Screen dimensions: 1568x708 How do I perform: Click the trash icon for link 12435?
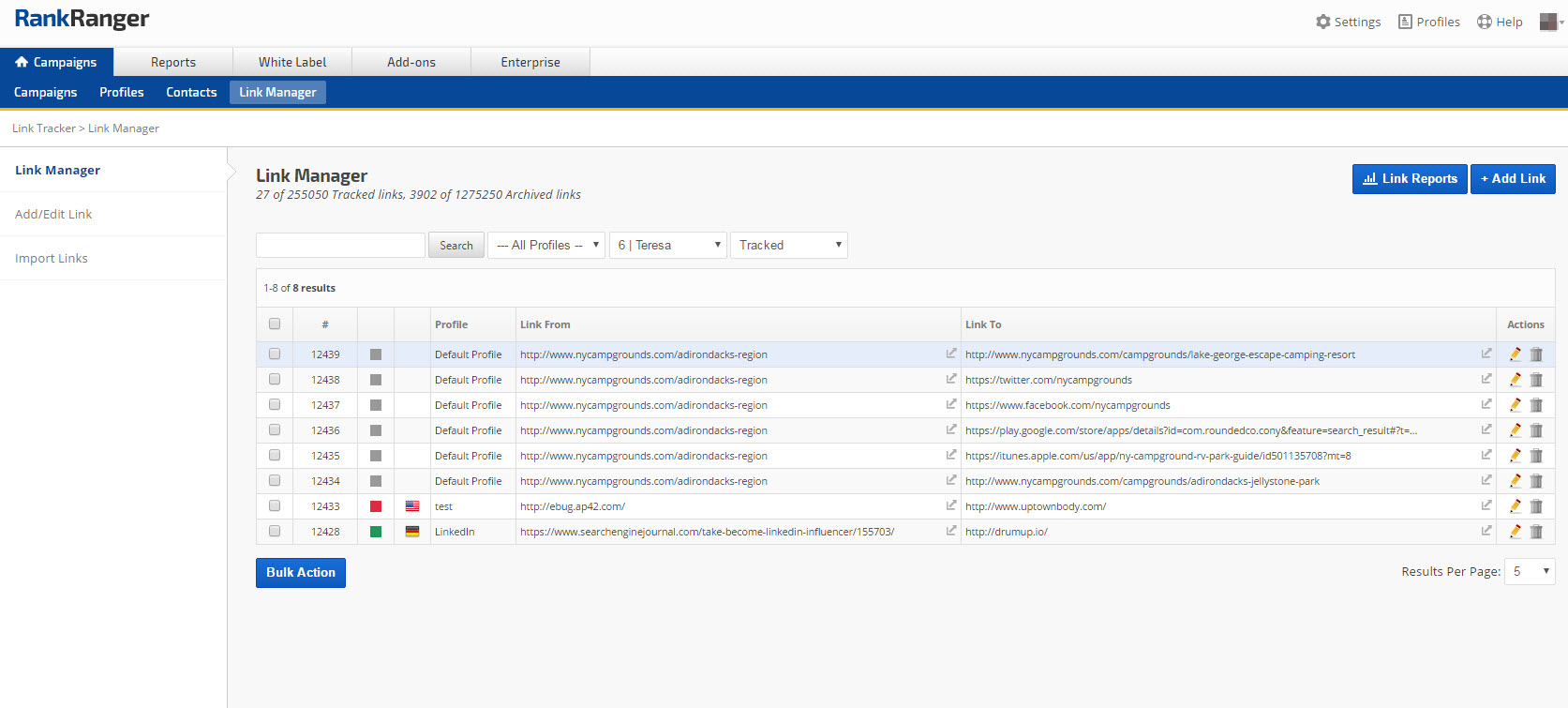coord(1536,456)
